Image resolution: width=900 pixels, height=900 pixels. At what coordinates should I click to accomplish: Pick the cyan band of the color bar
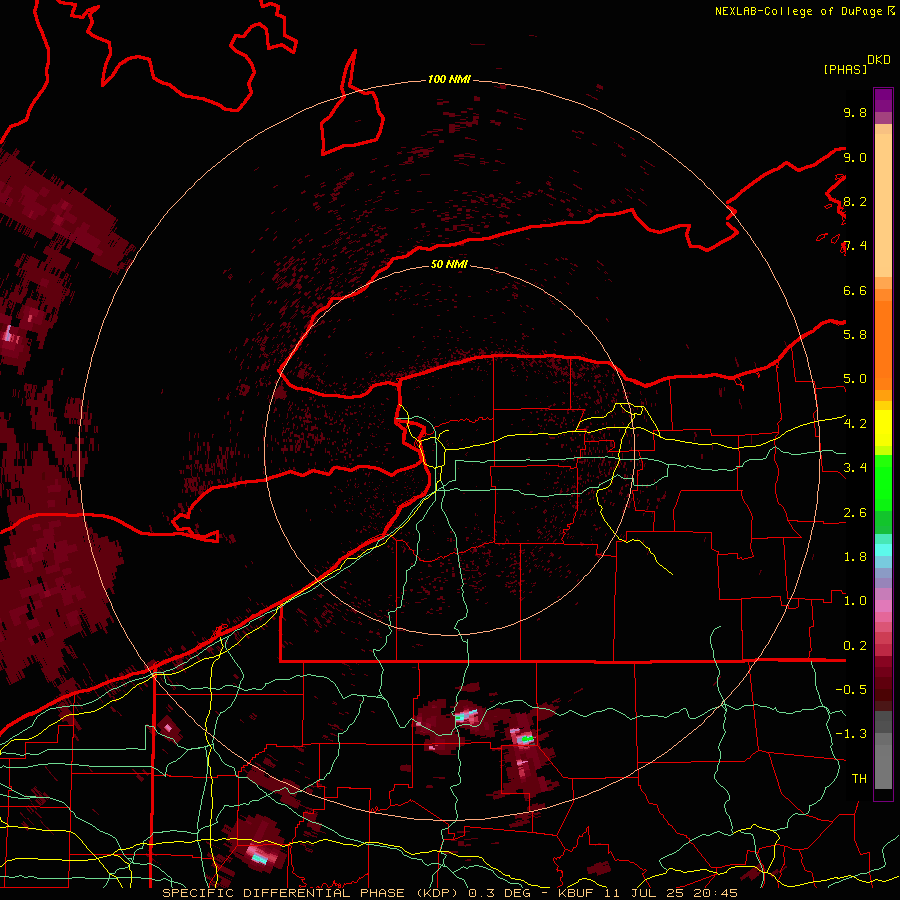[883, 550]
